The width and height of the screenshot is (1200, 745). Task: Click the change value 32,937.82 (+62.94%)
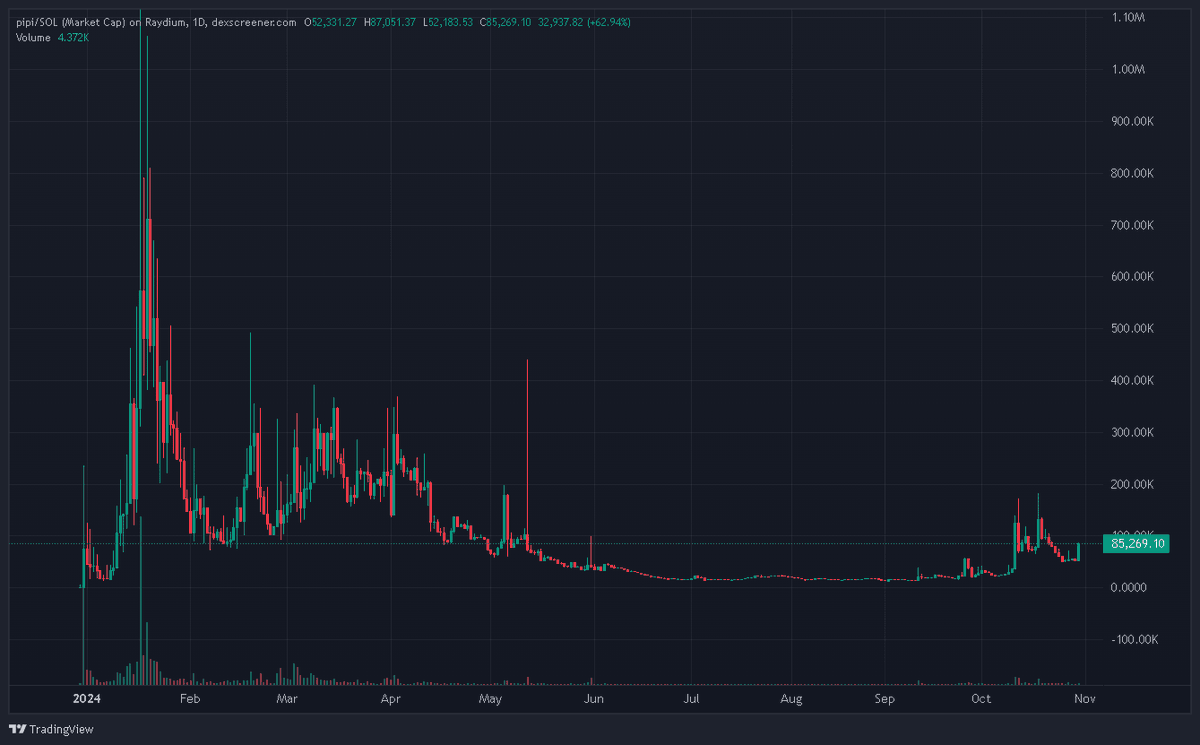(x=584, y=22)
